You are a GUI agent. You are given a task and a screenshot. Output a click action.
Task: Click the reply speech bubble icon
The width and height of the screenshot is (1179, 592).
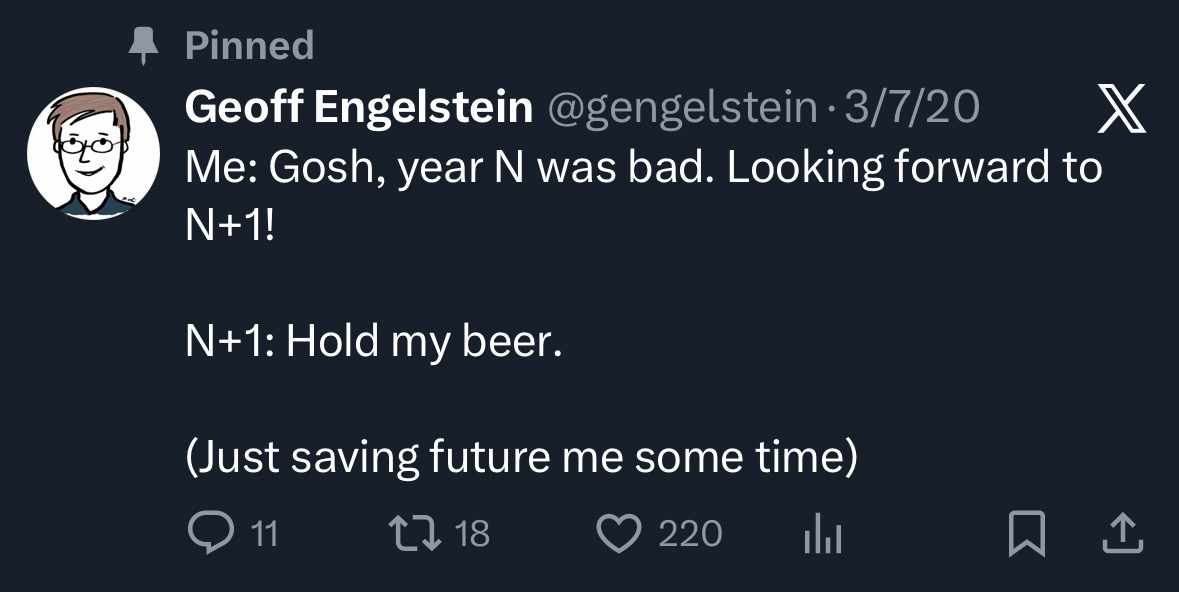click(208, 533)
